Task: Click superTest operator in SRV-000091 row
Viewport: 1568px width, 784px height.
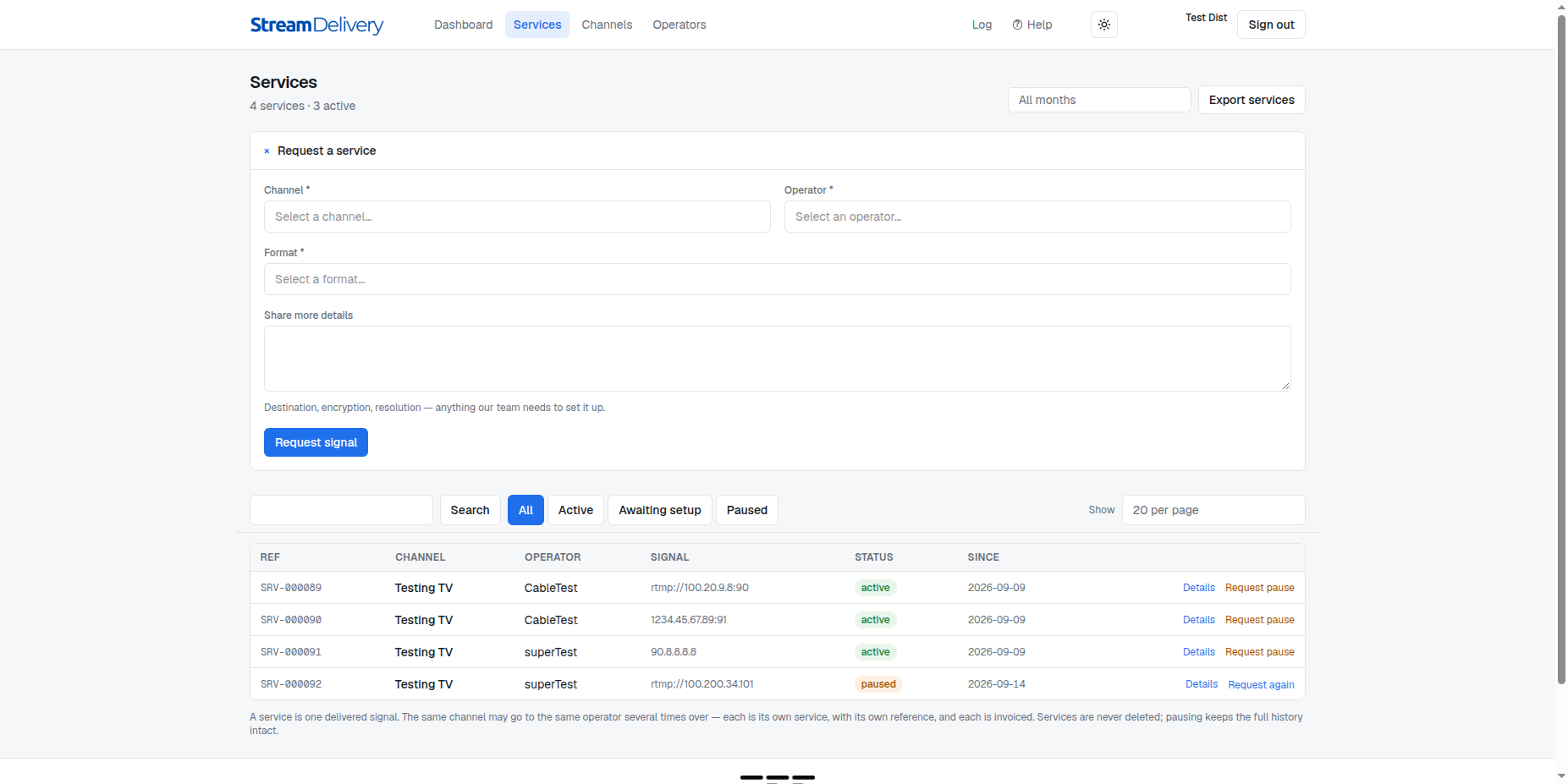Action: (551, 652)
